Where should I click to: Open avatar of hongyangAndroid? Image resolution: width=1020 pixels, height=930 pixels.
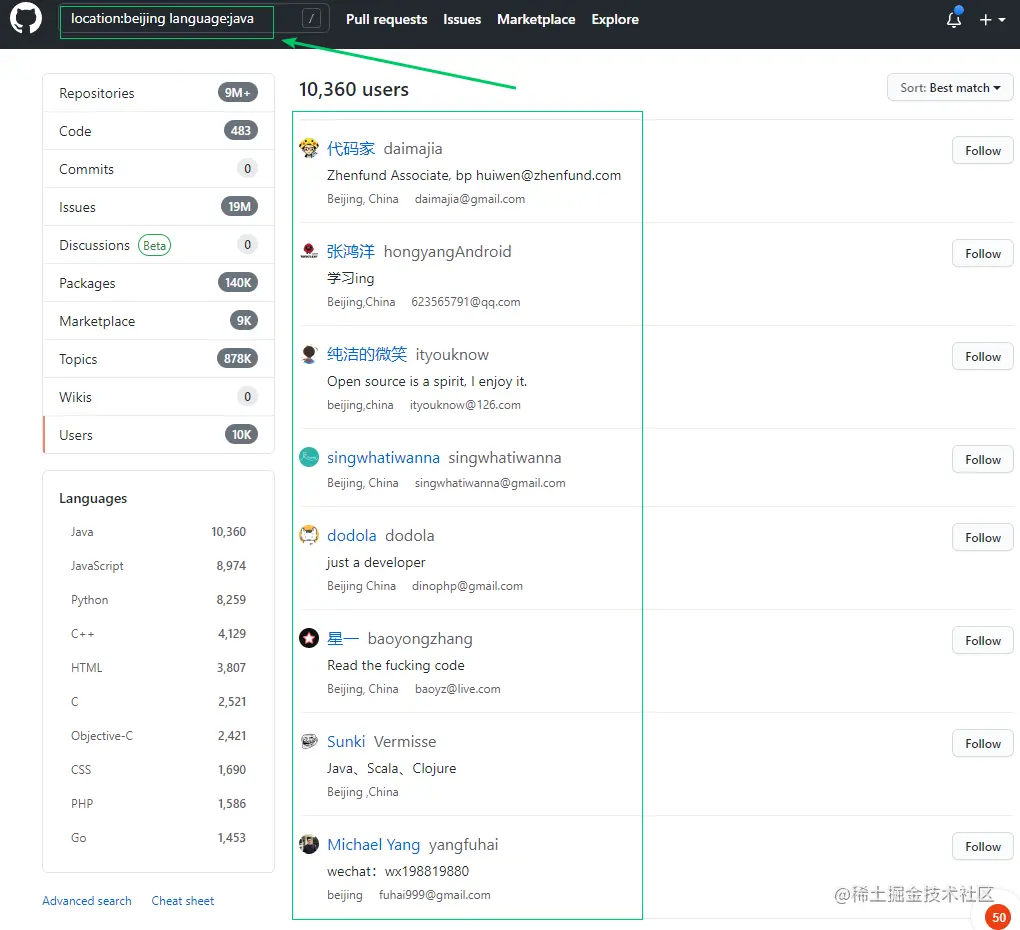pos(309,250)
